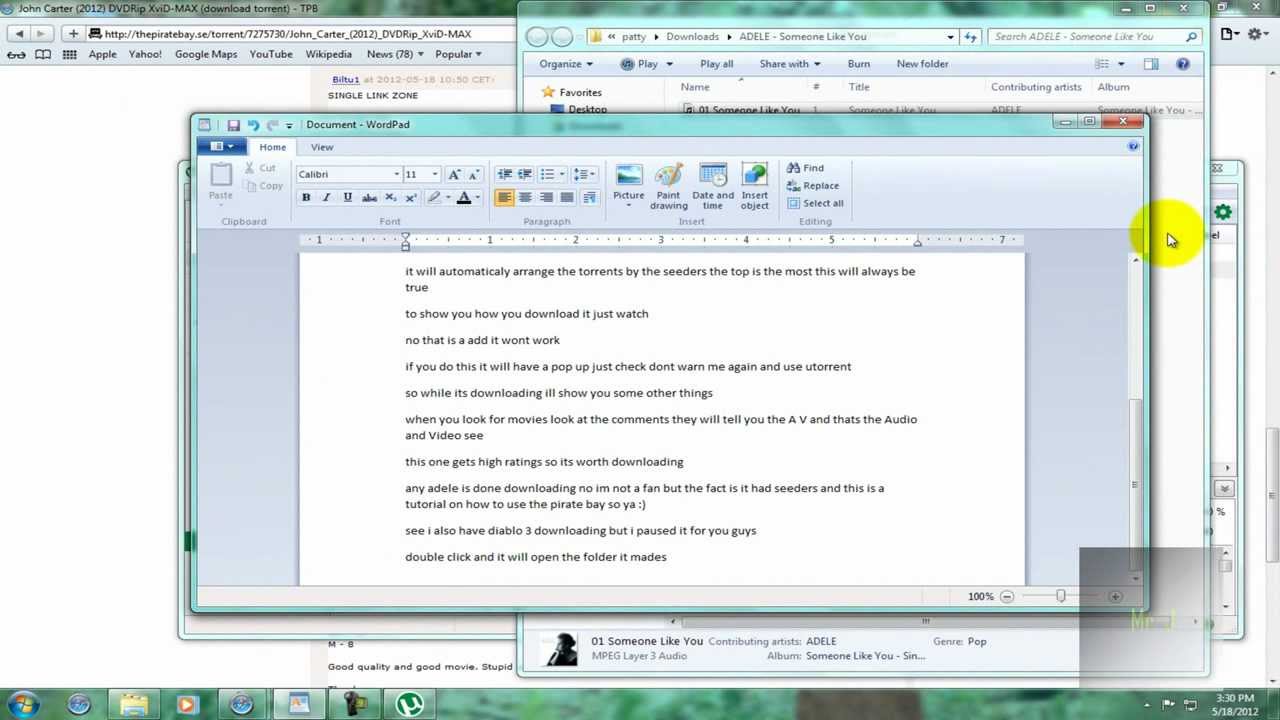
Task: Click the Safari address bar URL field
Action: (x=300, y=34)
